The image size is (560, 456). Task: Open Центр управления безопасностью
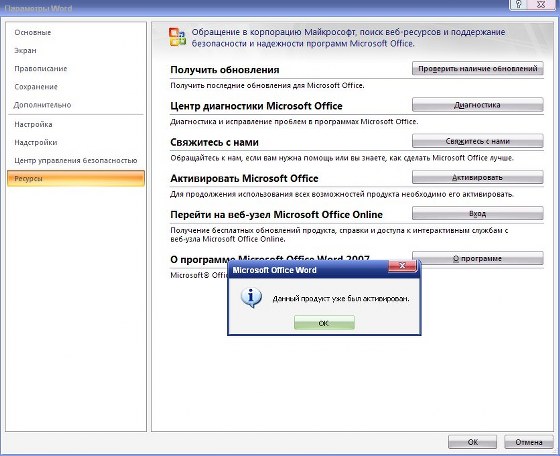pos(76,161)
